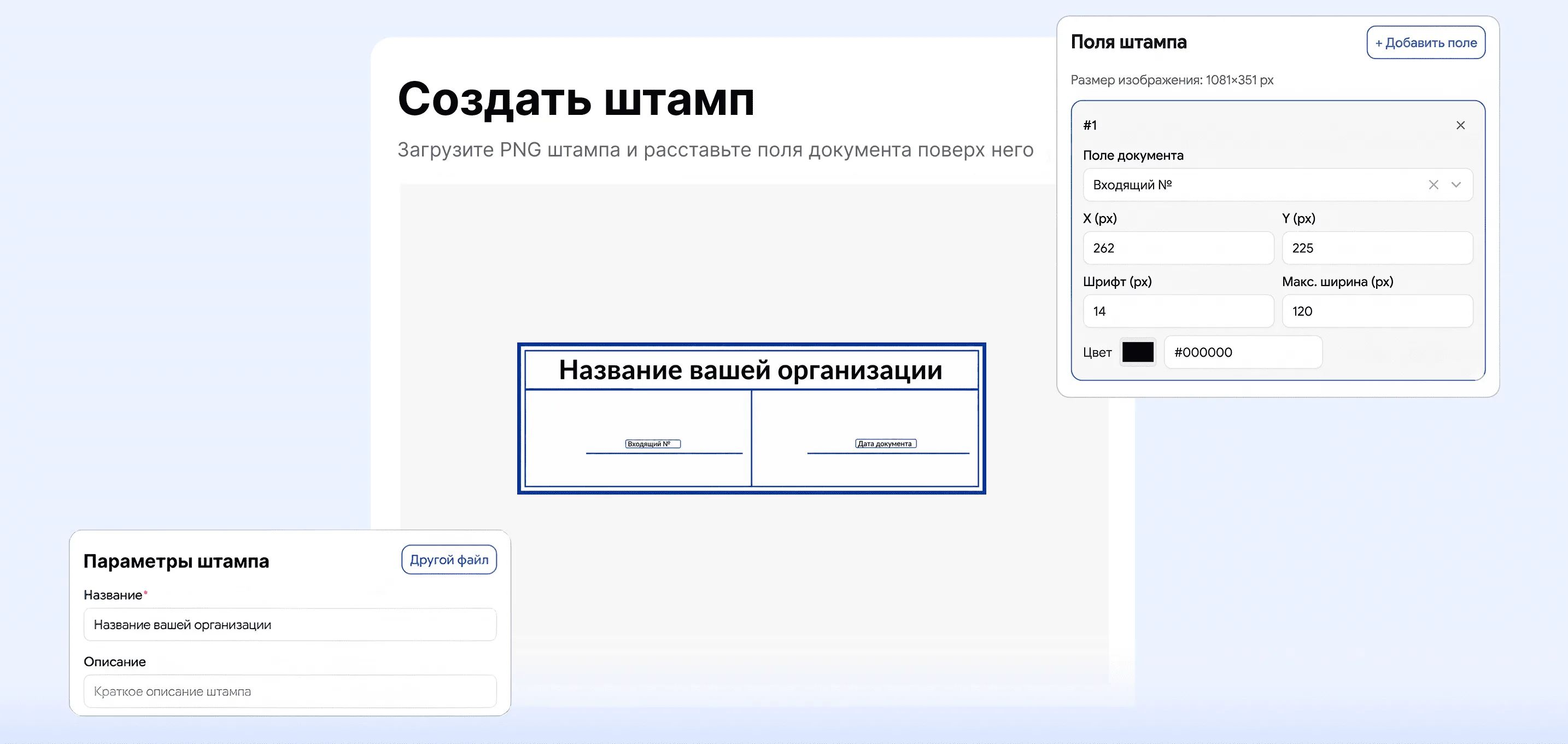This screenshot has height=744, width=1568.
Task: Focus the Название input field
Action: click(x=290, y=625)
